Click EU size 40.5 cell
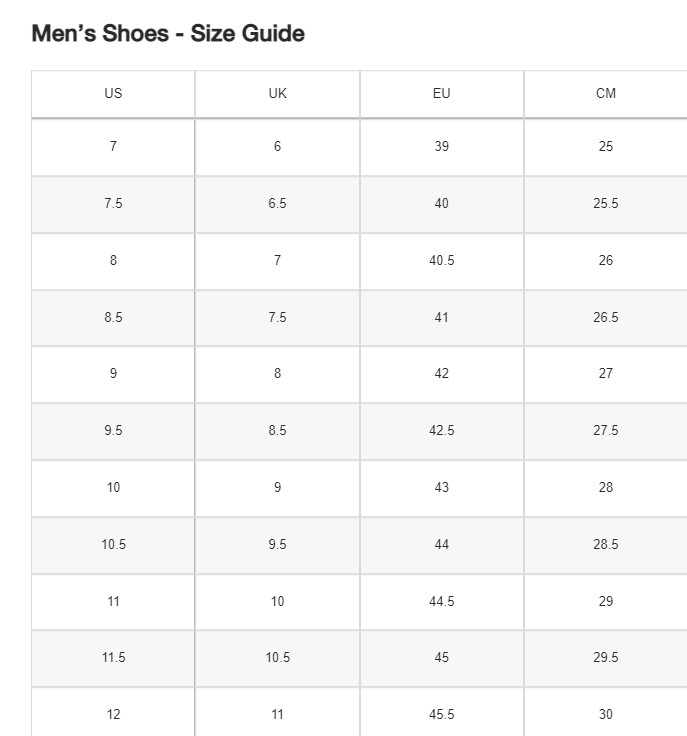Viewport: 687px width, 736px height. [x=441, y=260]
